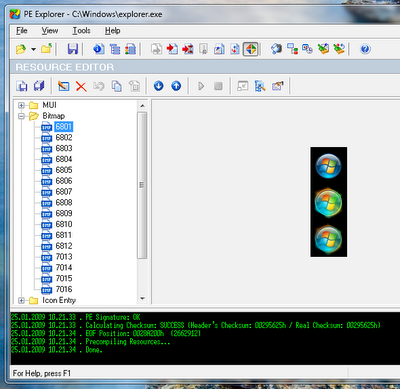Click the Delay Import icon with double red arrows
Viewport: 400px width, 389px height.
(x=188, y=49)
